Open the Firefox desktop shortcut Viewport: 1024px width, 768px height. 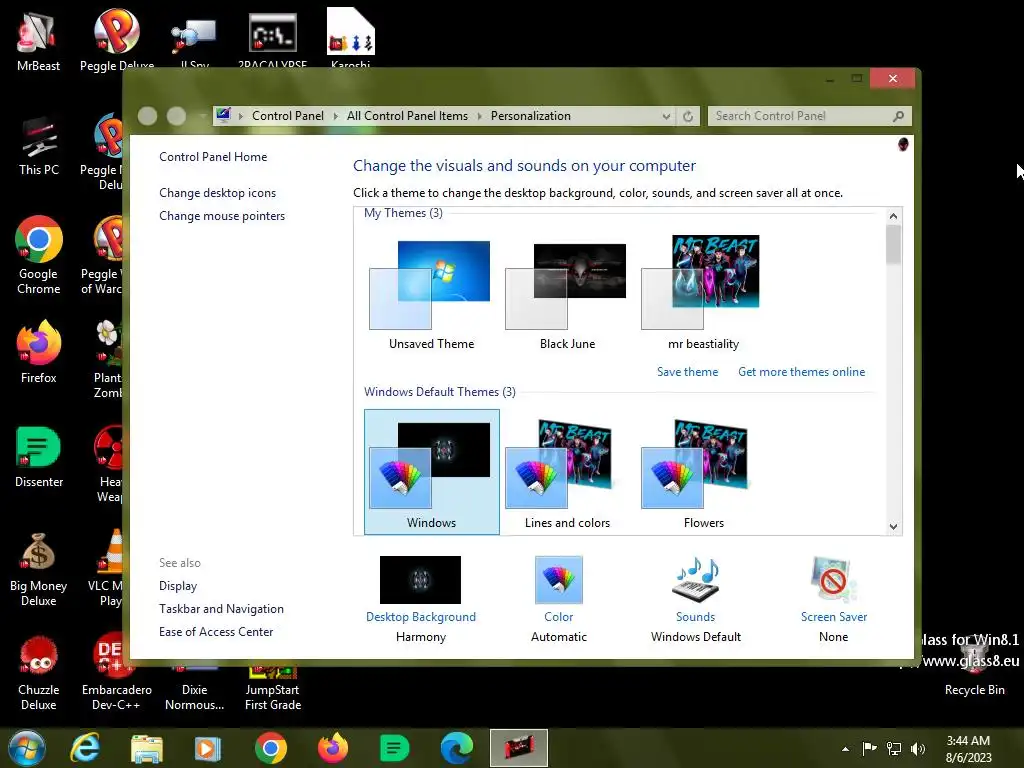coord(39,353)
